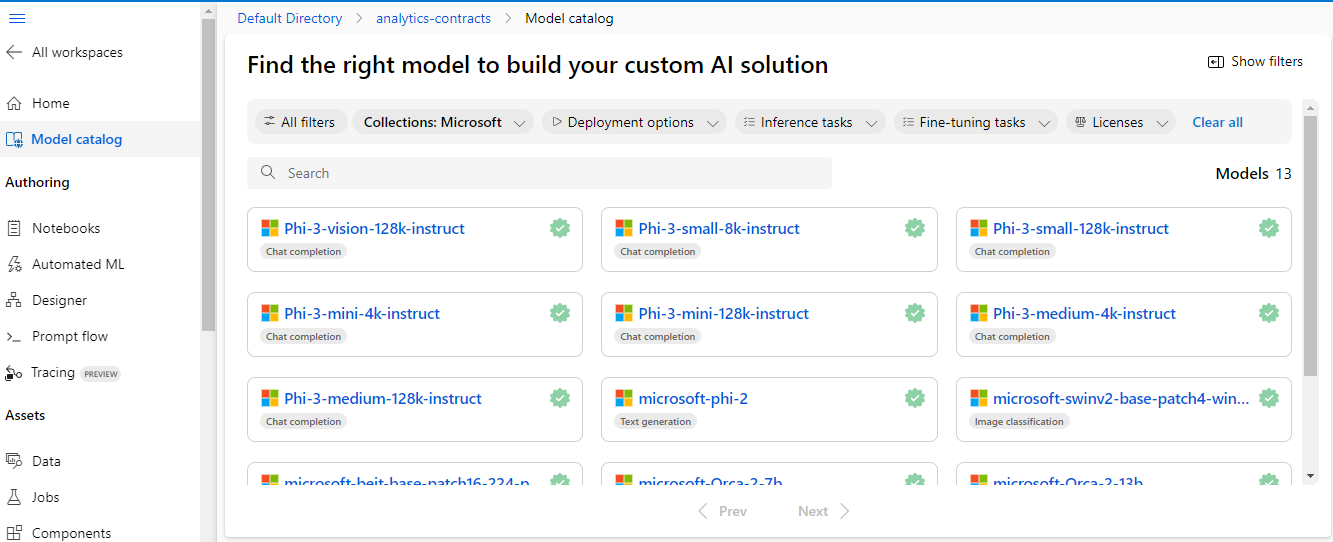Click verified badge on Phi-3-vision-128k-instruct card

pyautogui.click(x=560, y=228)
